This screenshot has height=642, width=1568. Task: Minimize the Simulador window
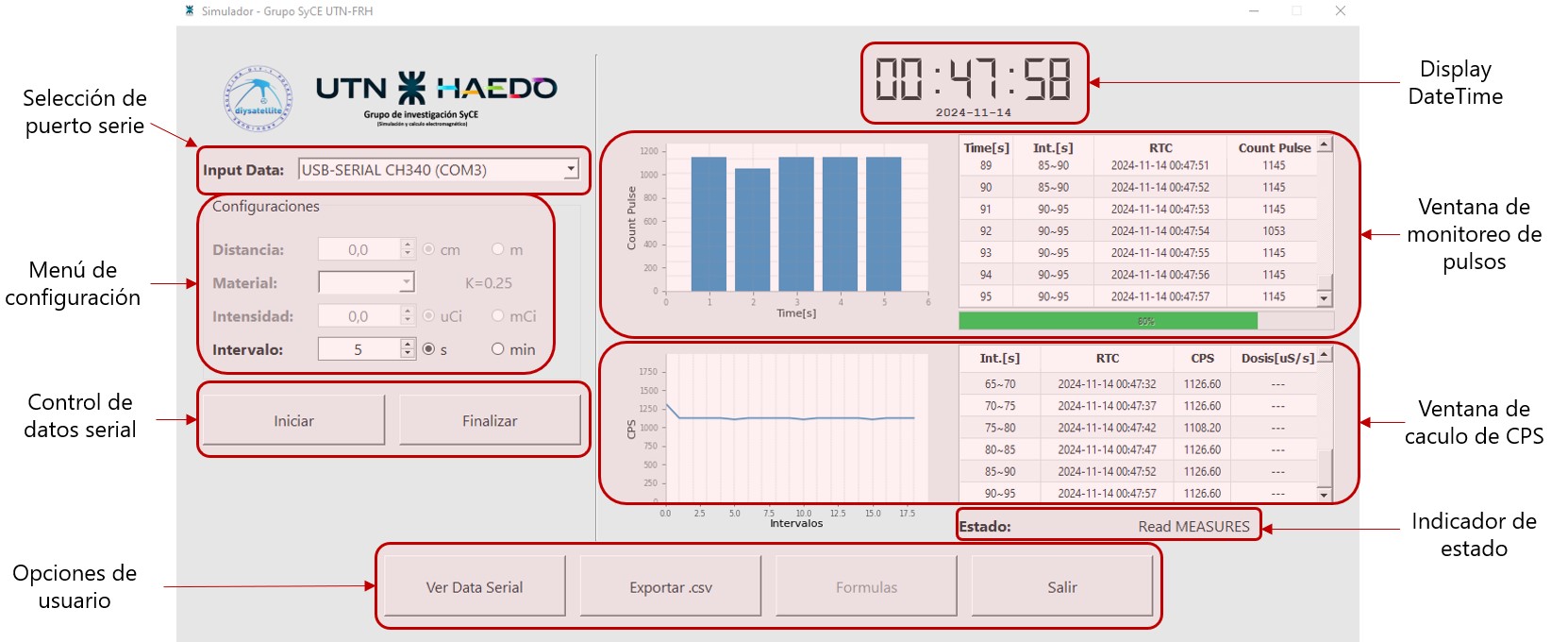point(1254,10)
